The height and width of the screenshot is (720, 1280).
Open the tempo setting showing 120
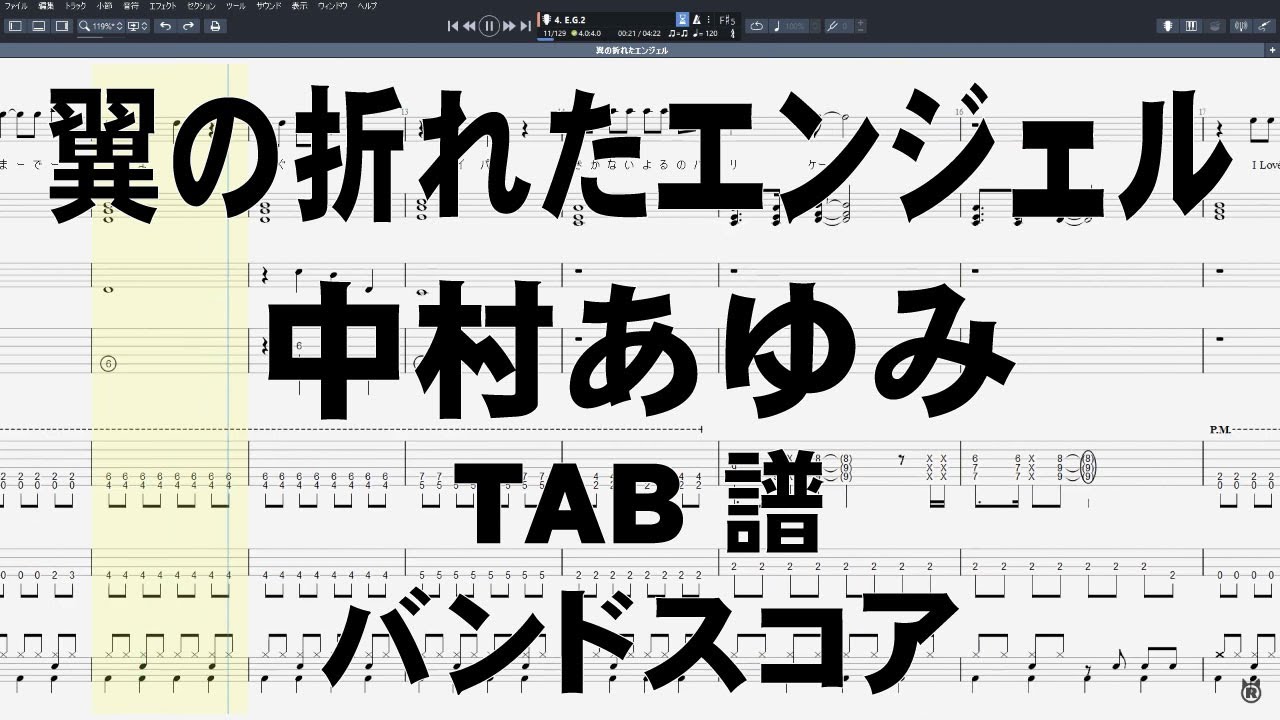point(706,33)
